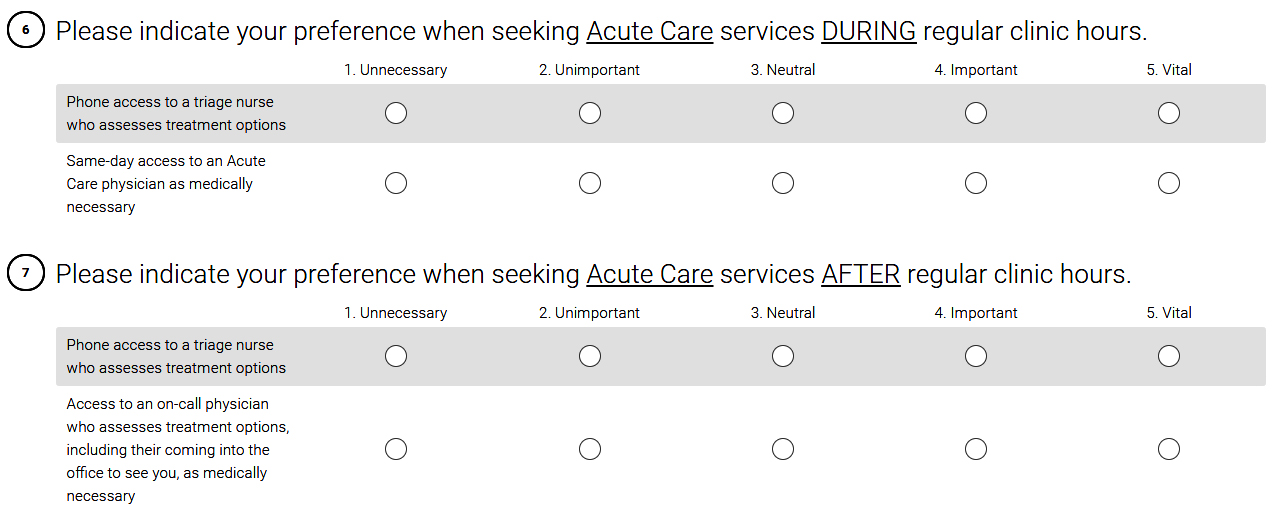Click the question 7 number badge

point(26,274)
